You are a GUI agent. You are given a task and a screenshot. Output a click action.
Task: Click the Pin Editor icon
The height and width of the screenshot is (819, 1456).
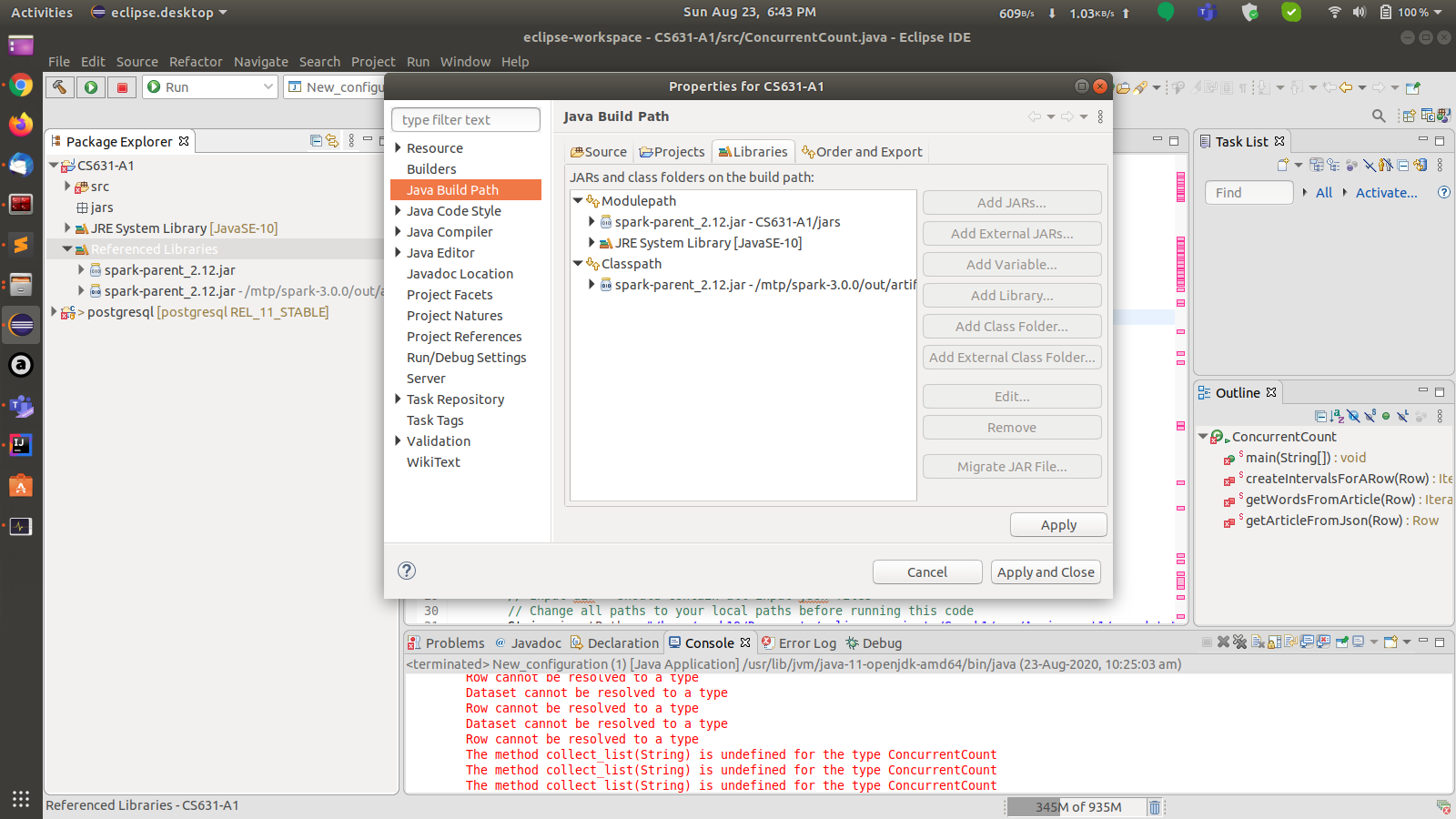point(1412,87)
